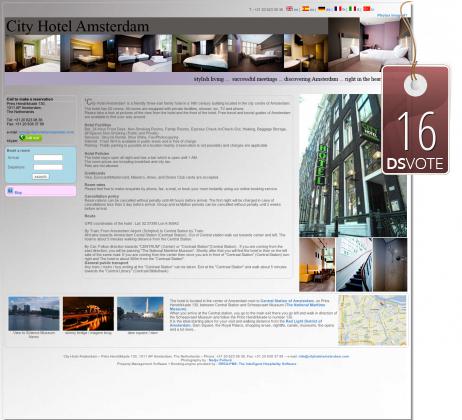462x420 pixels.
Task: Switch language via the Italian flag icon
Action: [x=352, y=9]
